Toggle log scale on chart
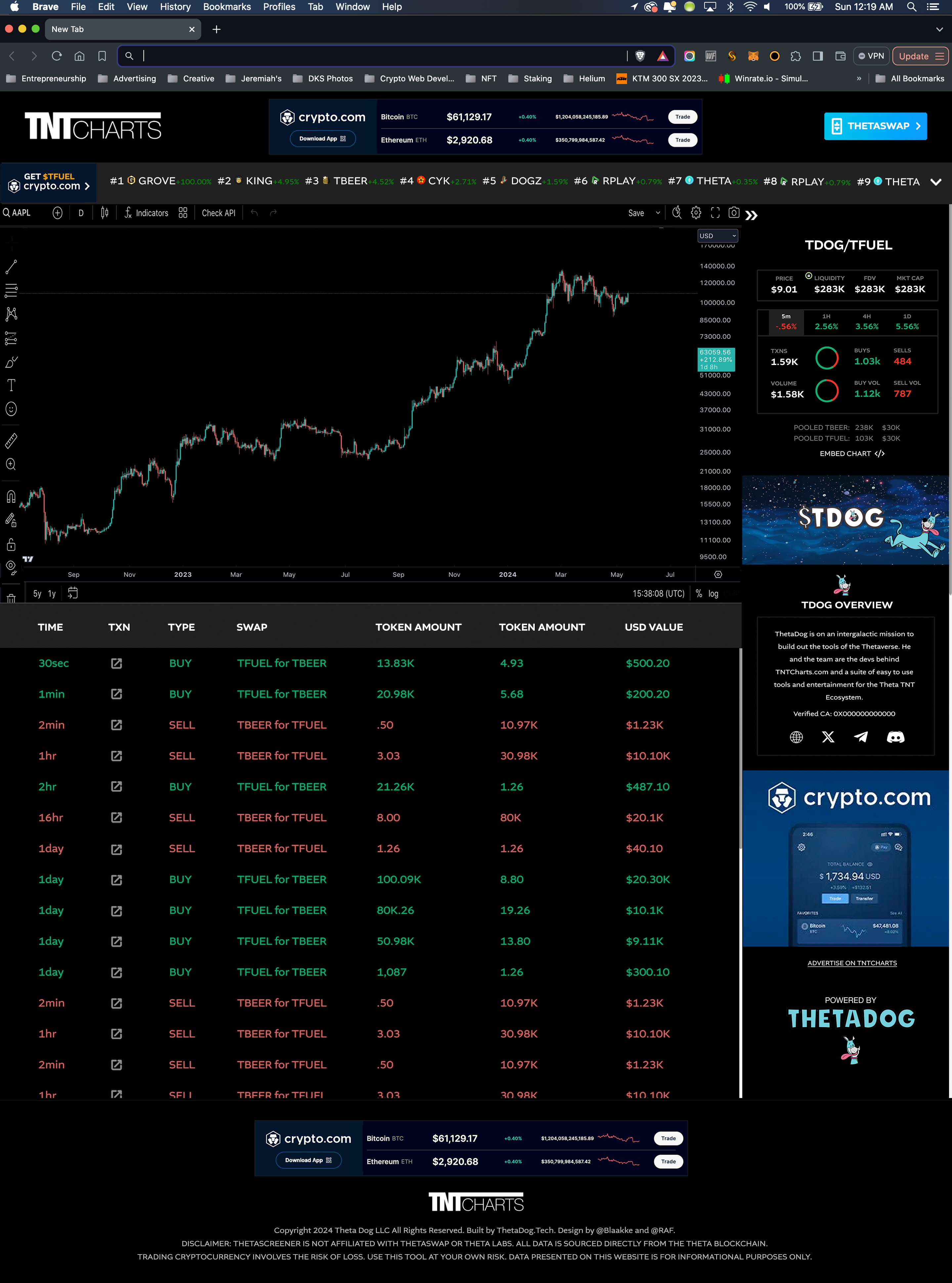The height and width of the screenshot is (1283, 952). (x=714, y=594)
